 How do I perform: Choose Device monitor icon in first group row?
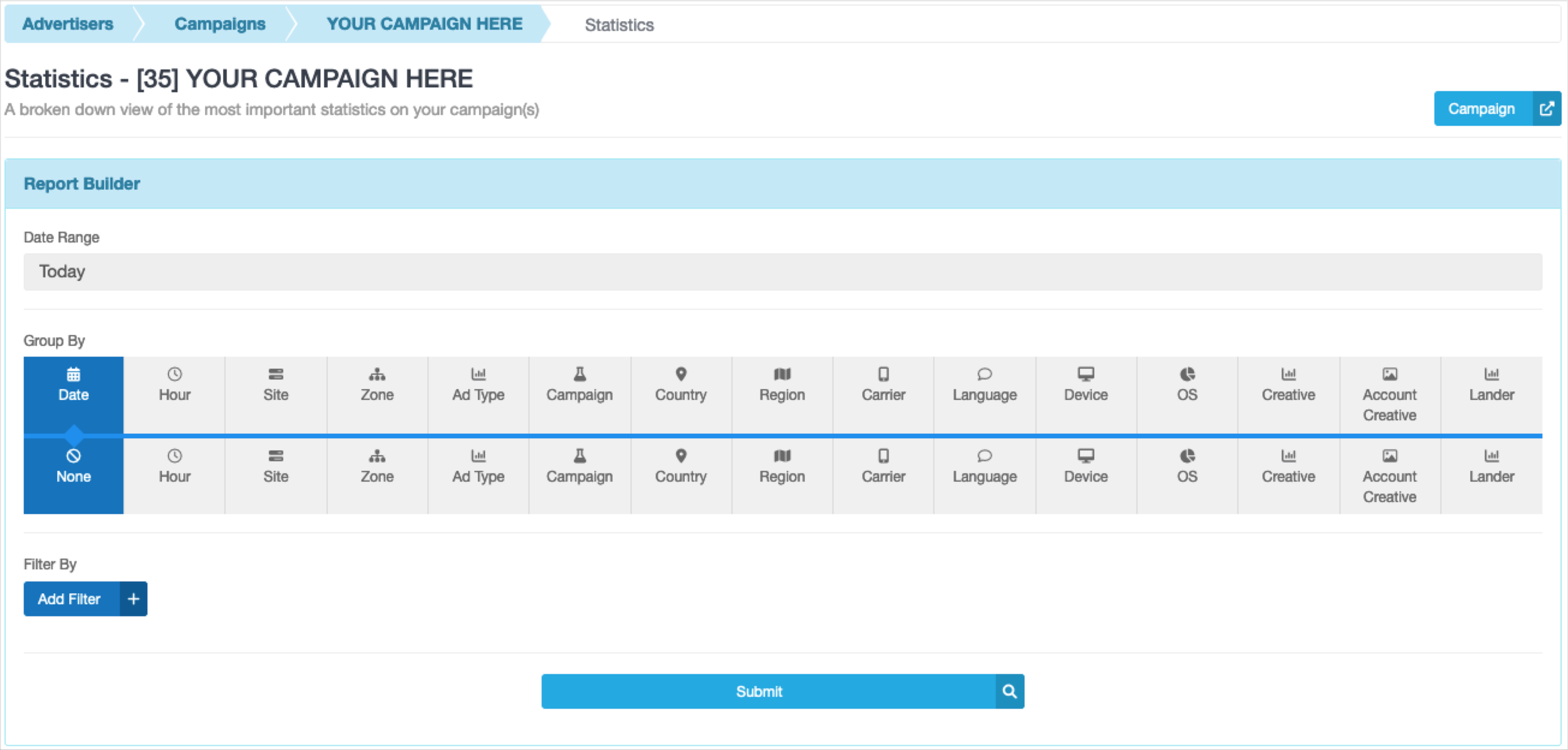1086,374
